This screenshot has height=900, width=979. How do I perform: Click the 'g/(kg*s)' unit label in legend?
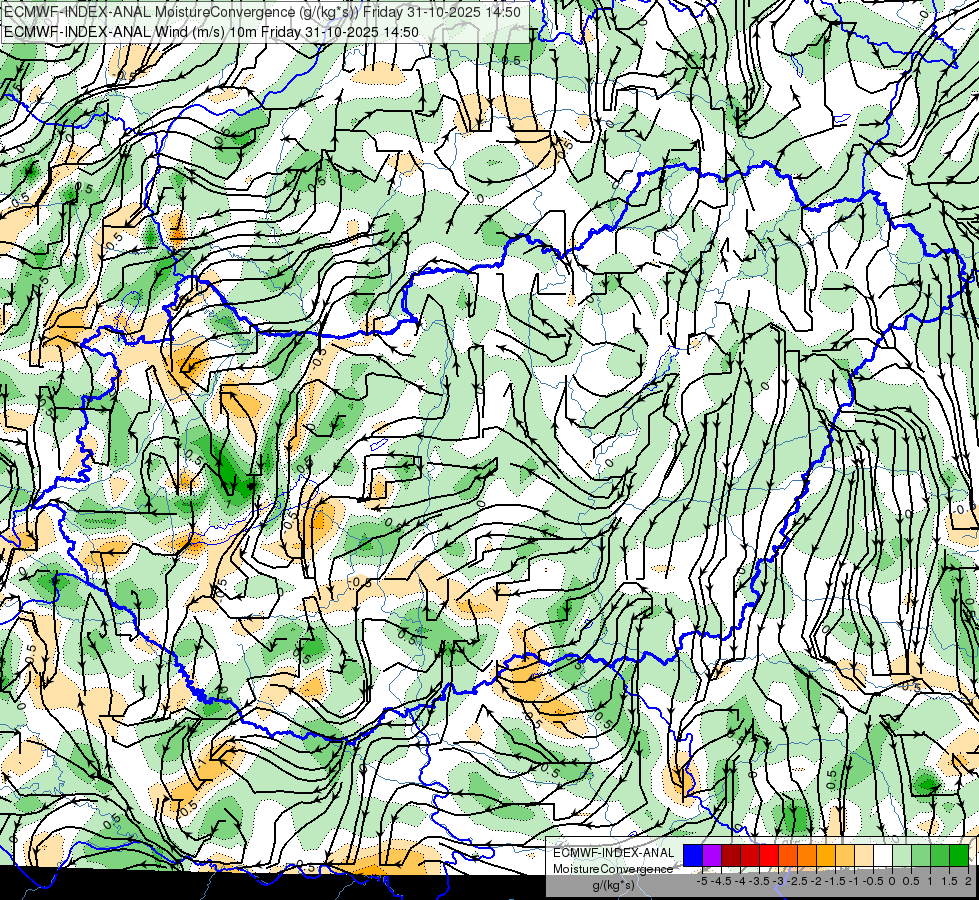coord(613,885)
